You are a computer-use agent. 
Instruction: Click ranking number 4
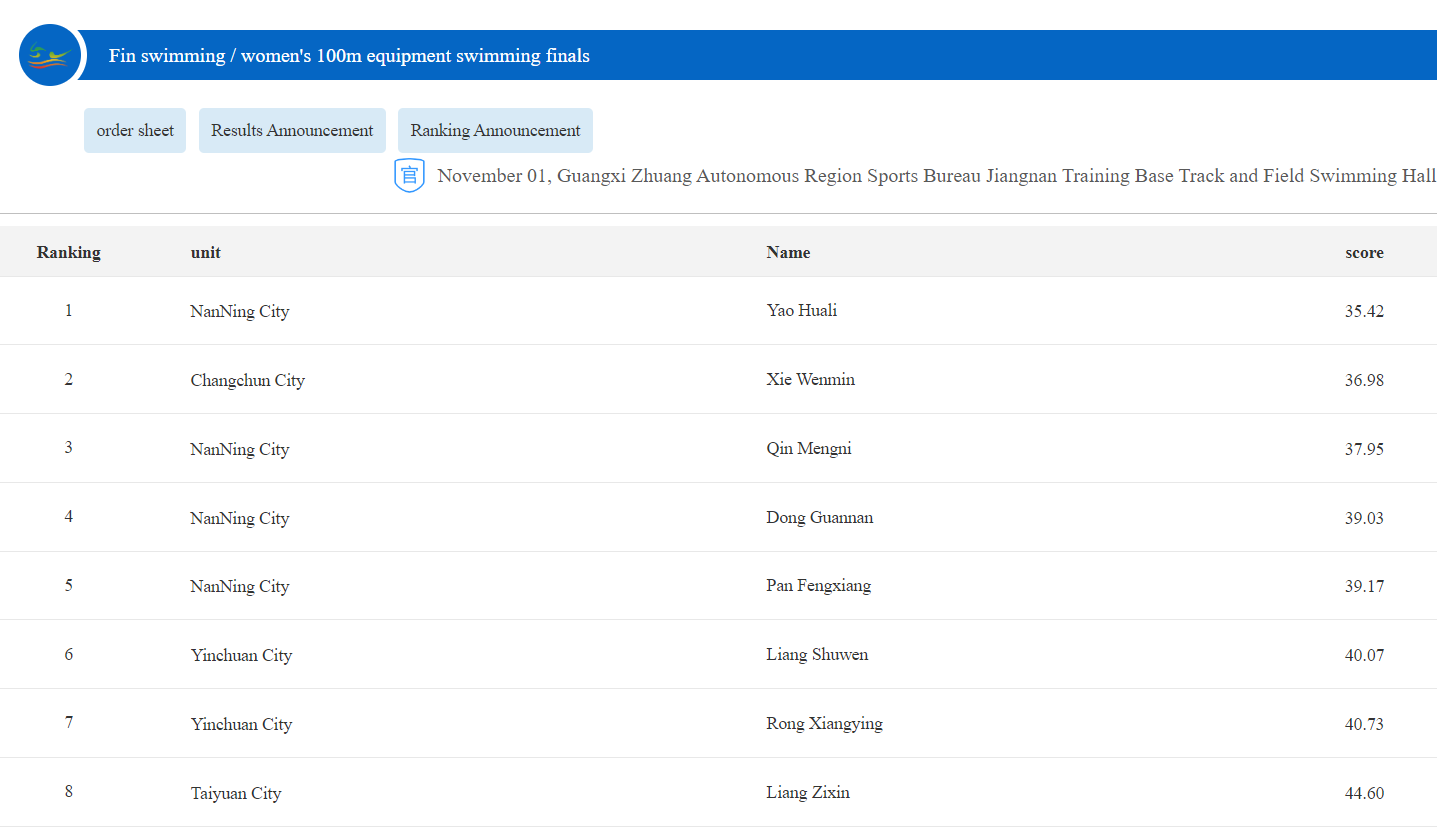(69, 517)
